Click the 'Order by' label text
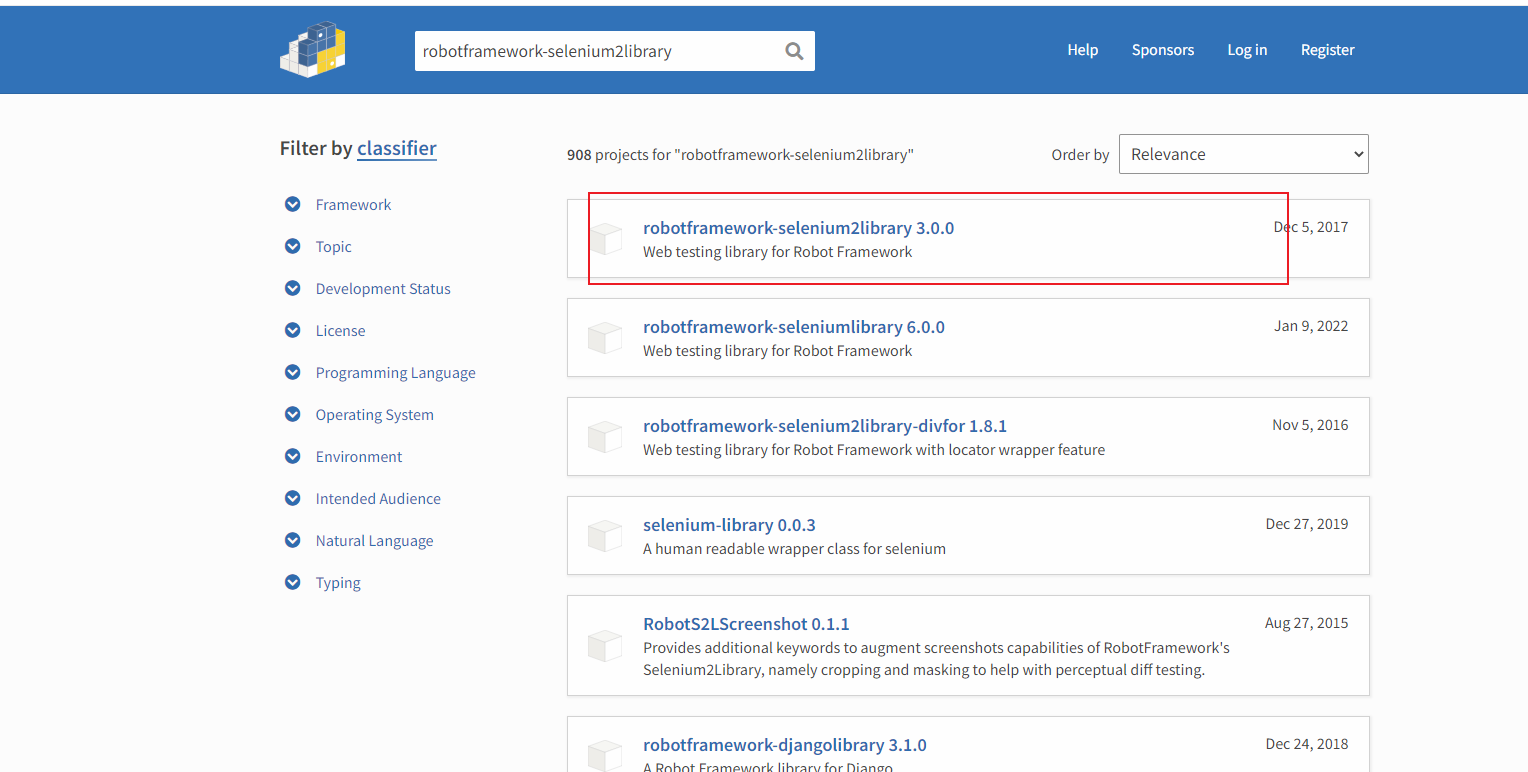The image size is (1528, 772). pyautogui.click(x=1080, y=155)
